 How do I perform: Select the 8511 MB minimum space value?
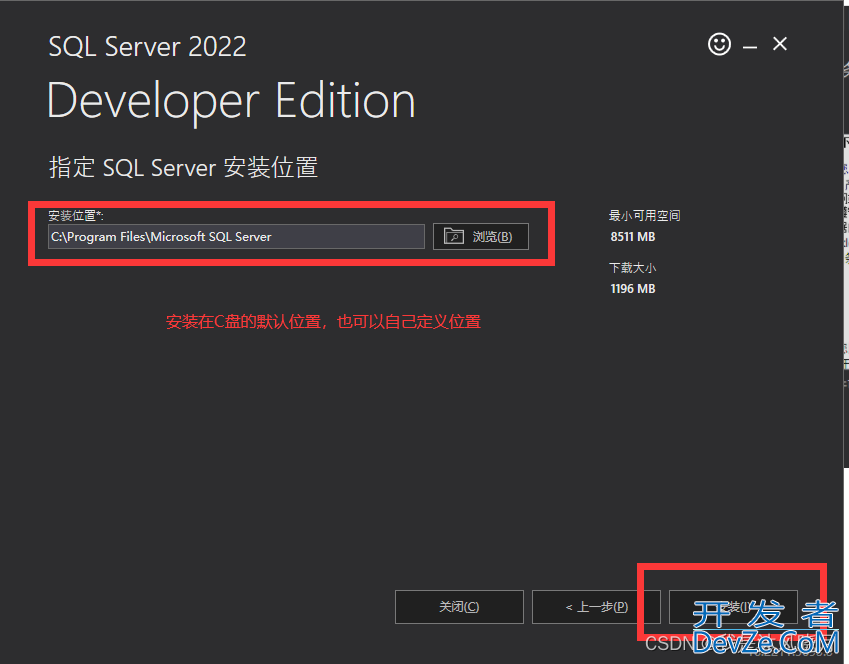click(x=632, y=237)
